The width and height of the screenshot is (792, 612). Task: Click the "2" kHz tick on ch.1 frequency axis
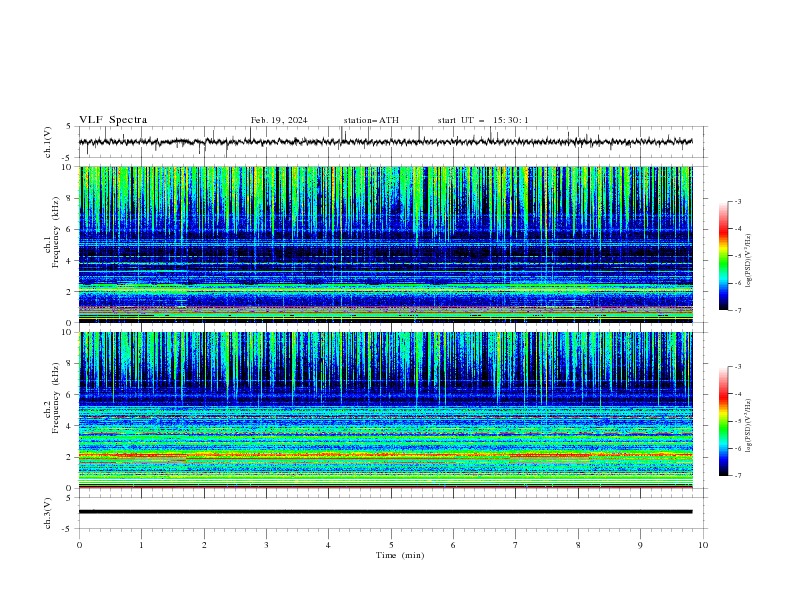click(x=69, y=292)
